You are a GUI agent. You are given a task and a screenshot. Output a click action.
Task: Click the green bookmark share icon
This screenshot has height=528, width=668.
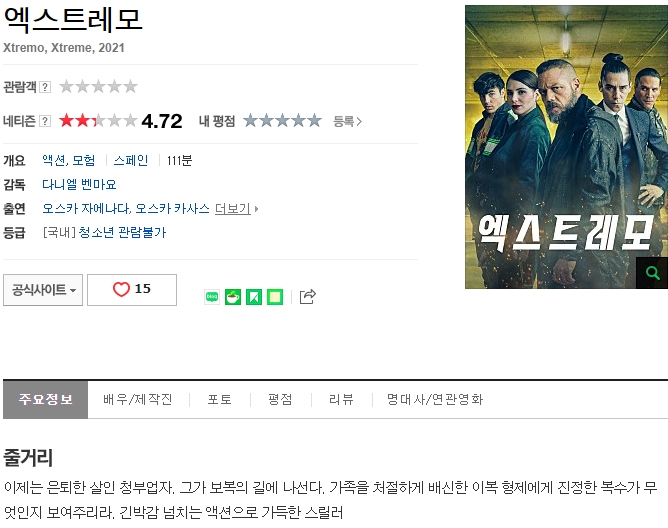pos(254,297)
